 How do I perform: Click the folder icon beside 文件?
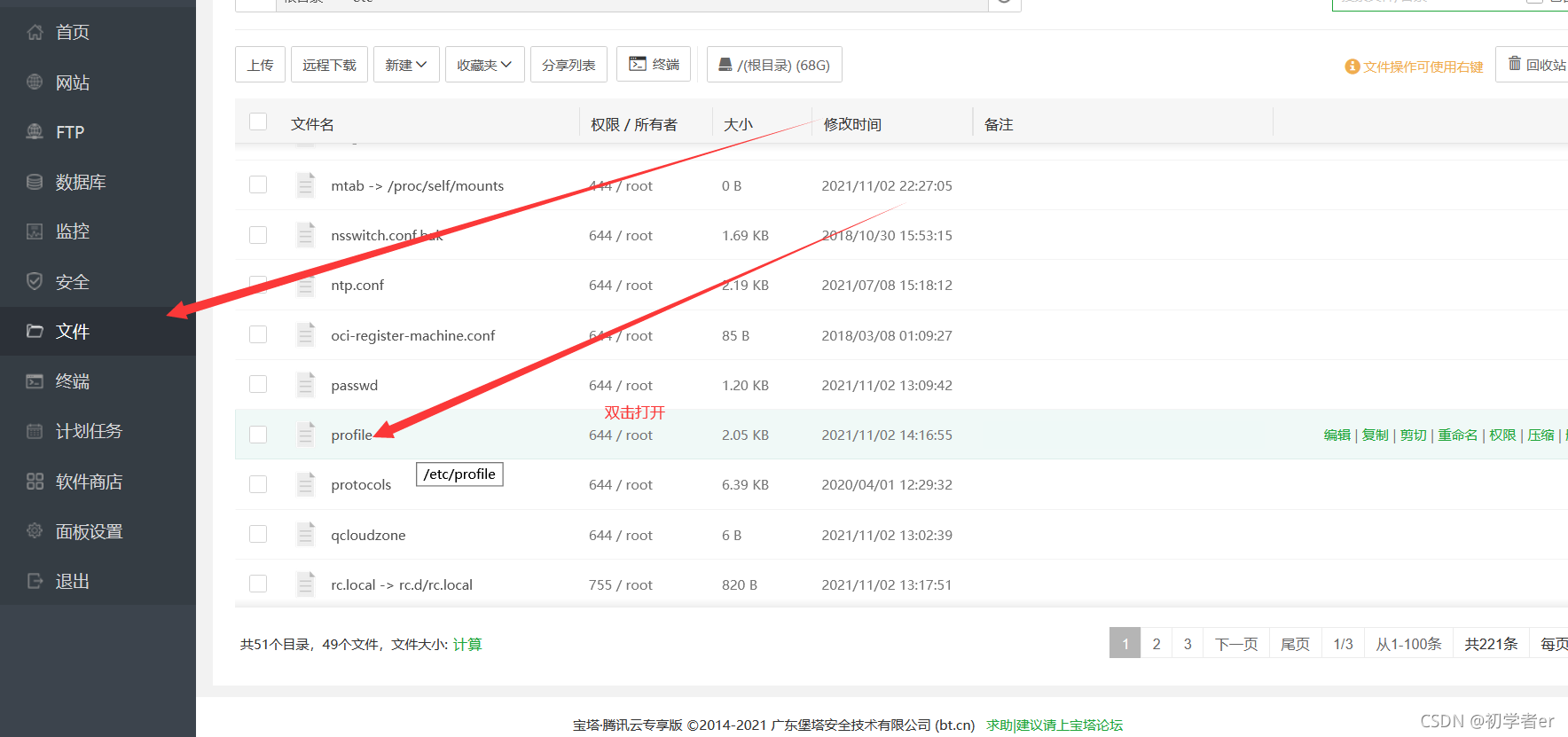(x=35, y=331)
